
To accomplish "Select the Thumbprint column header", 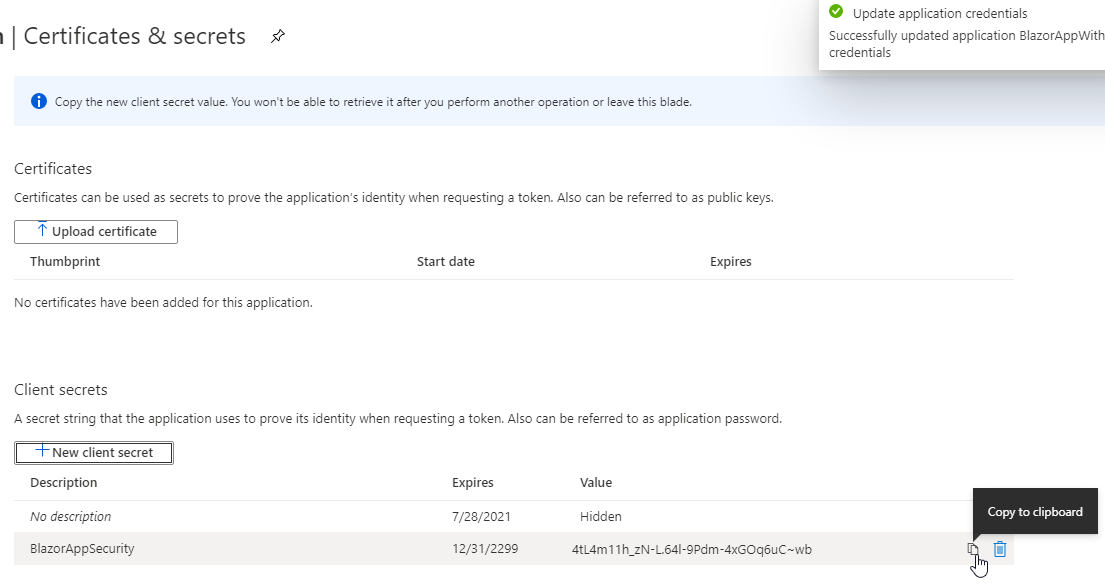I will [x=65, y=261].
